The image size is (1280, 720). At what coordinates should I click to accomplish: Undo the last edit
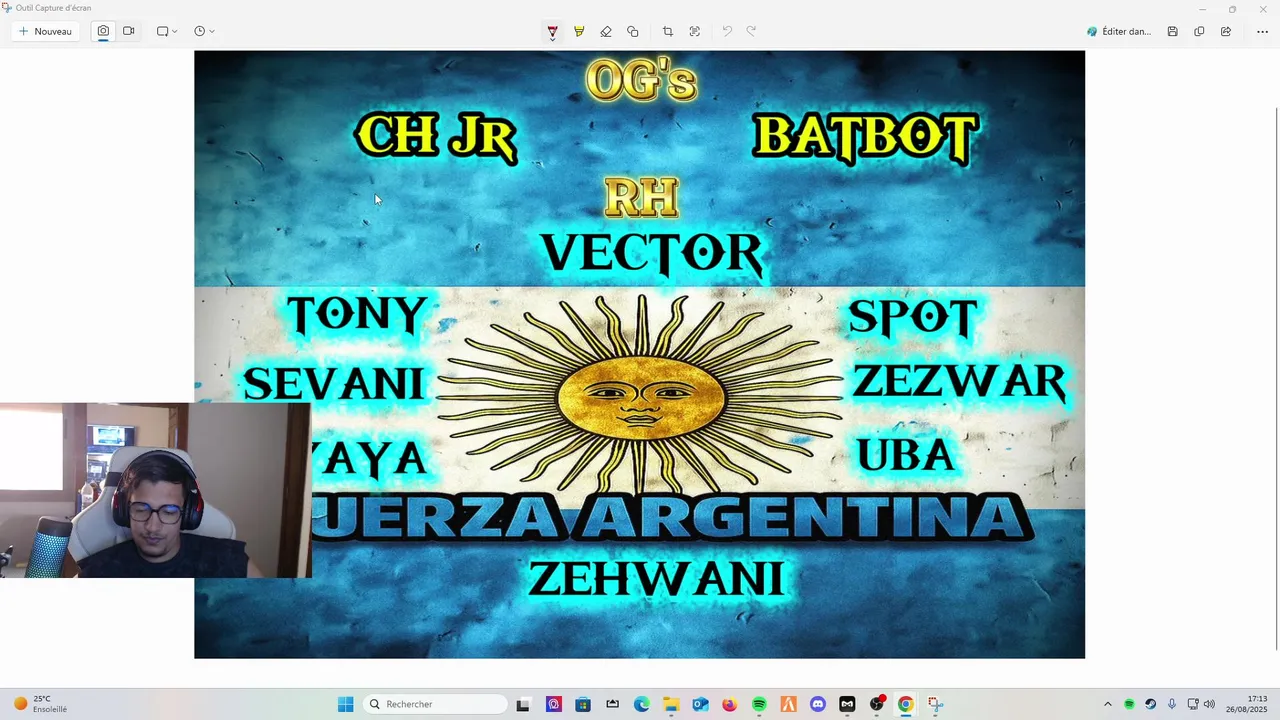click(727, 32)
